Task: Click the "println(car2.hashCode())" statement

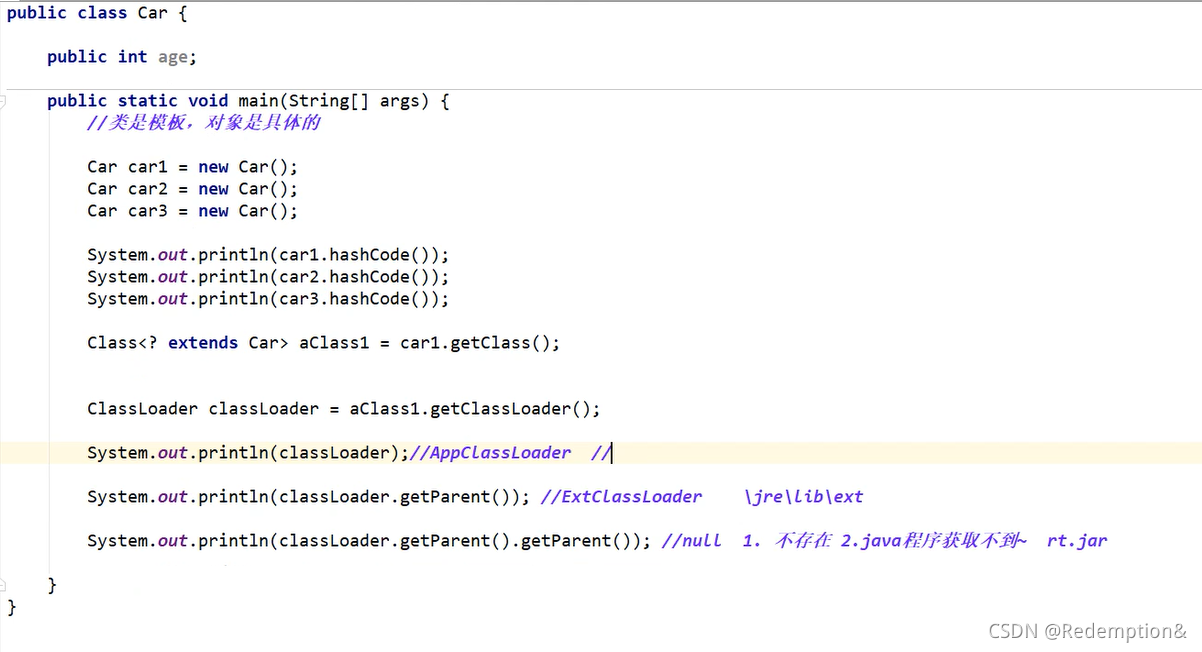Action: coord(268,277)
